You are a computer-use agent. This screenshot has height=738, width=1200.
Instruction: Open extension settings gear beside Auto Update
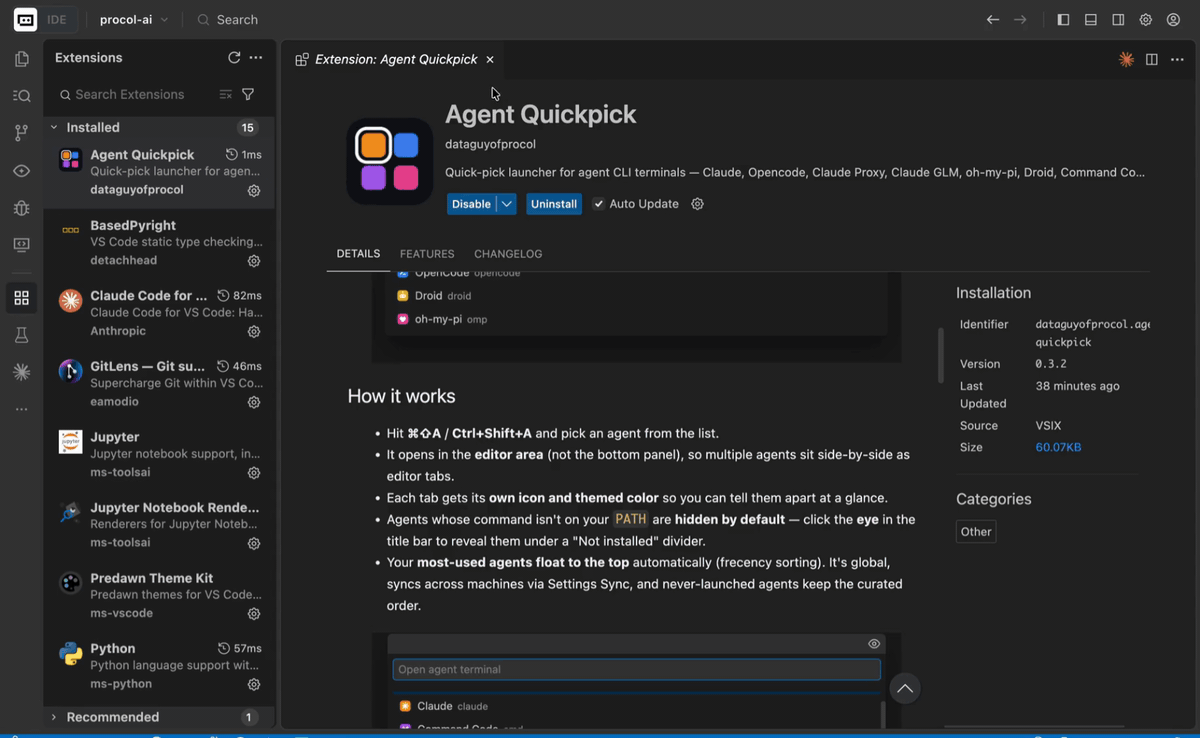pos(698,204)
